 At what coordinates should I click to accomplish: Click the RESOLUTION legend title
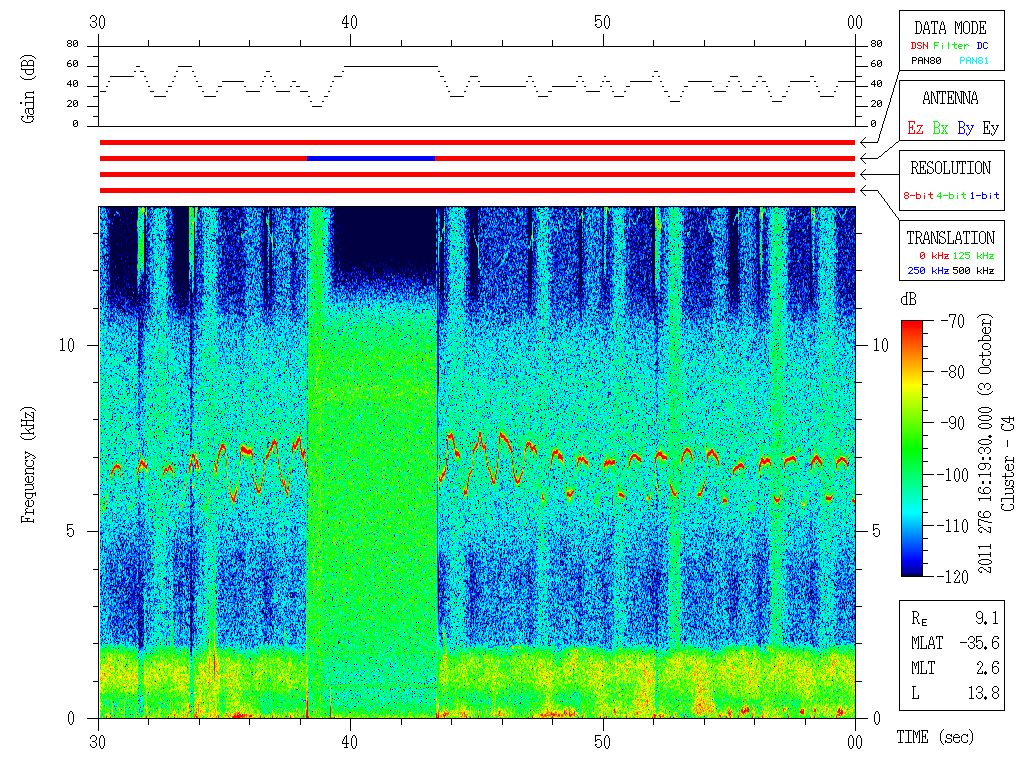point(950,168)
